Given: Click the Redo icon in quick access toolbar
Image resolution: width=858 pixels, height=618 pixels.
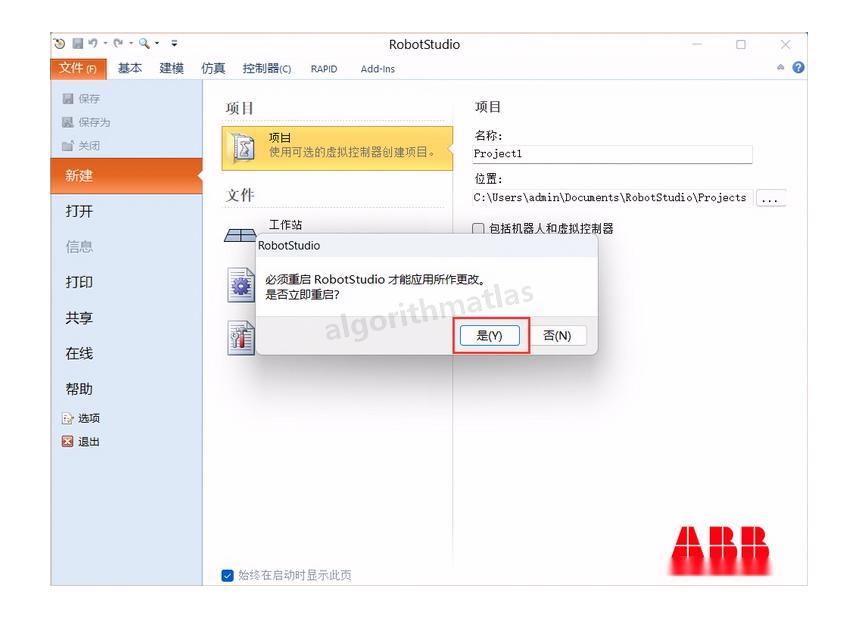Looking at the screenshot, I should tap(118, 44).
